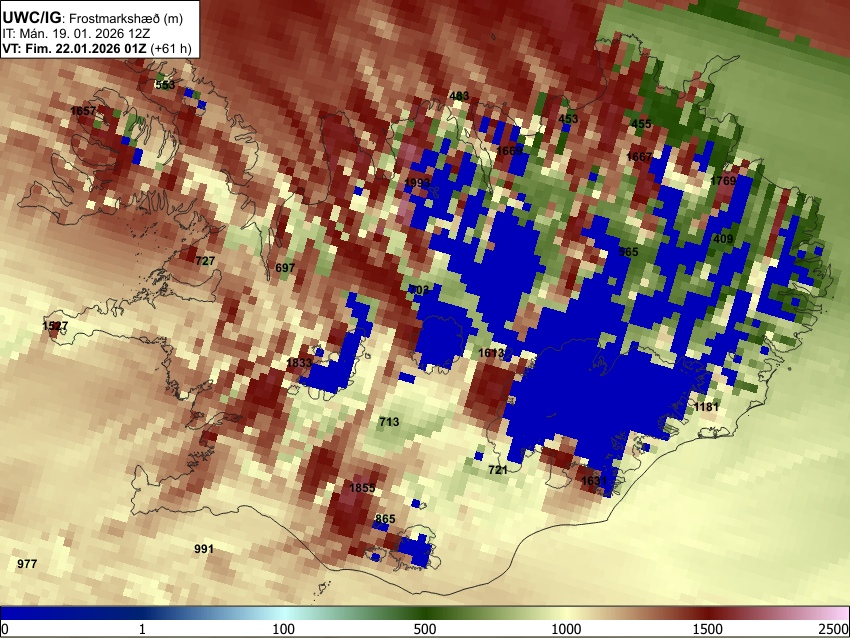
Task: Select the map value 865
Action: click(385, 519)
